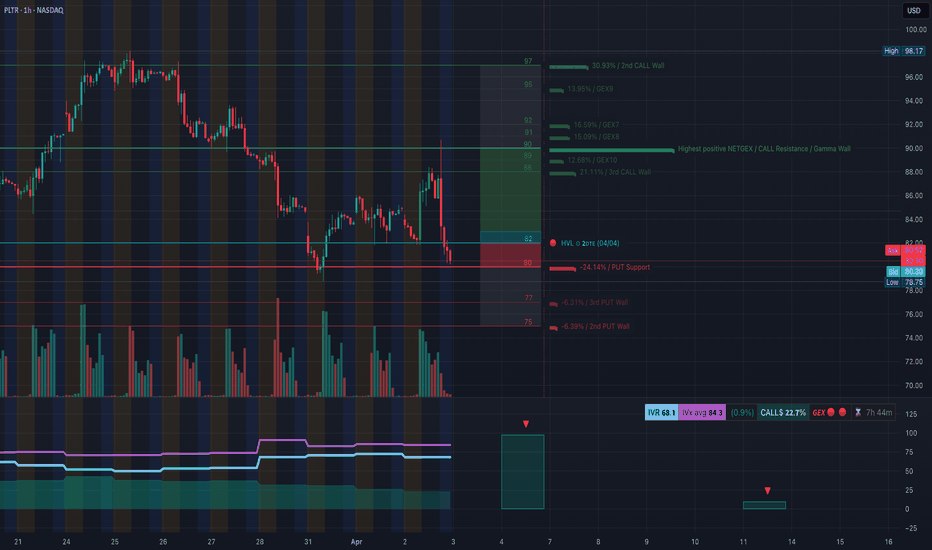The height and width of the screenshot is (550, 932).
Task: Click the second red GEX status dot
Action: point(842,412)
